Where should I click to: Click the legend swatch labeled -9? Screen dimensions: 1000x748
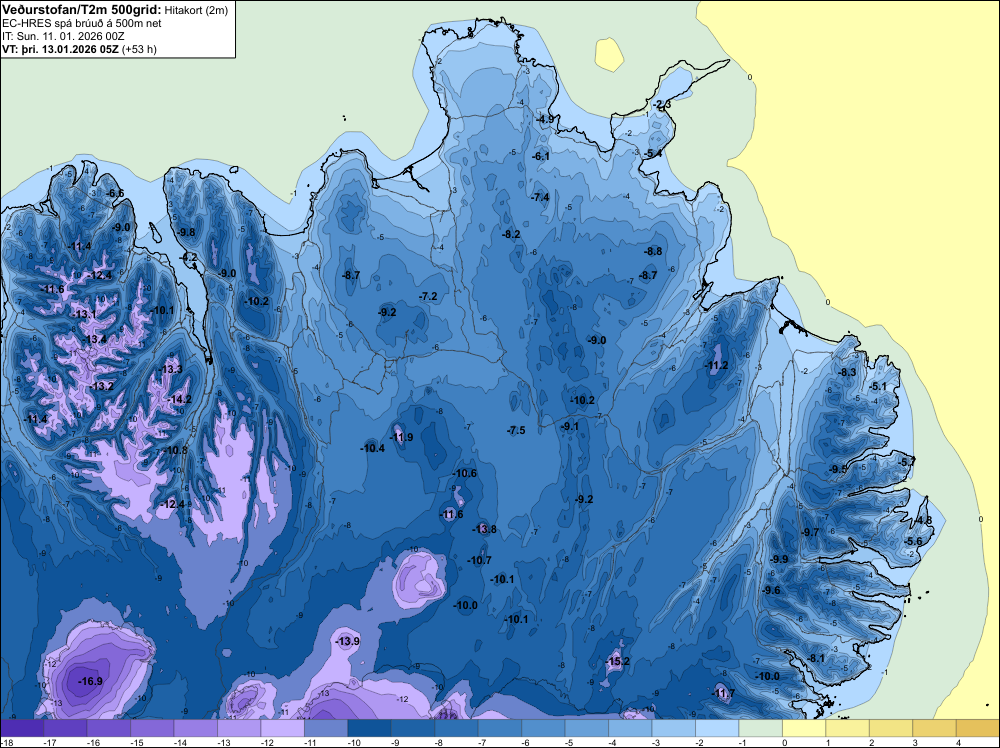[413, 728]
